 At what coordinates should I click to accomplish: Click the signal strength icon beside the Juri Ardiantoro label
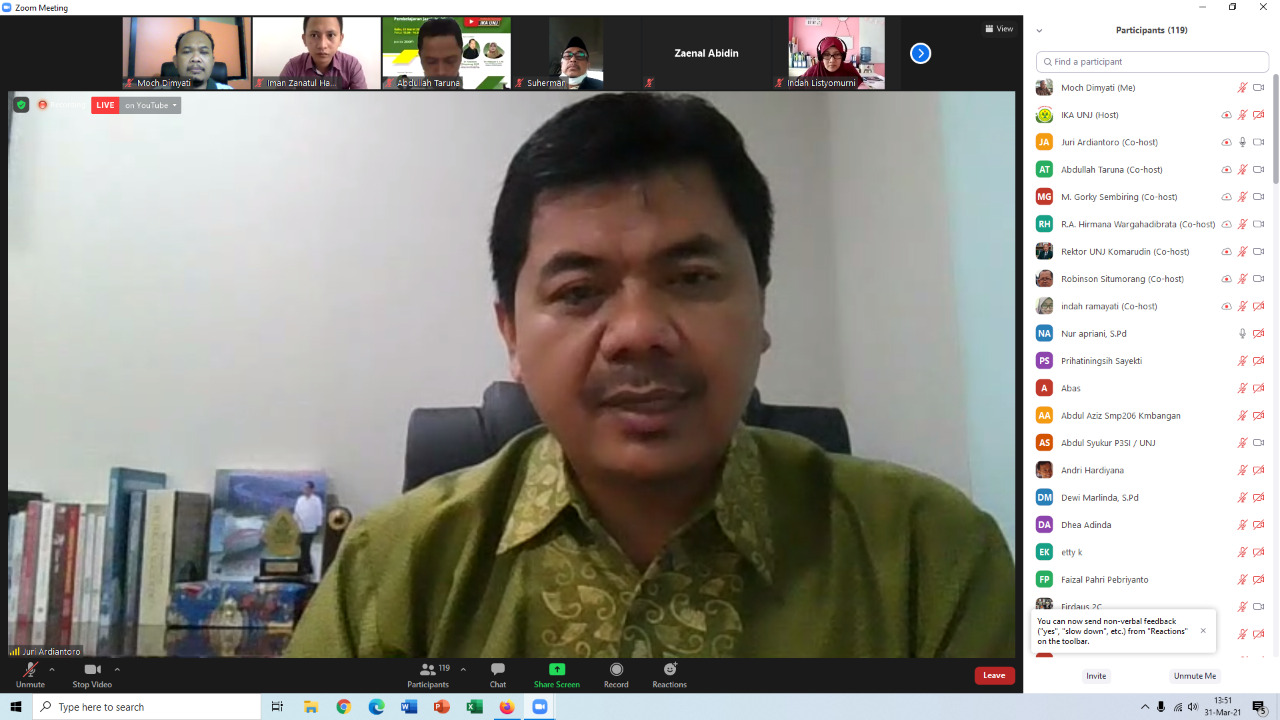15,651
